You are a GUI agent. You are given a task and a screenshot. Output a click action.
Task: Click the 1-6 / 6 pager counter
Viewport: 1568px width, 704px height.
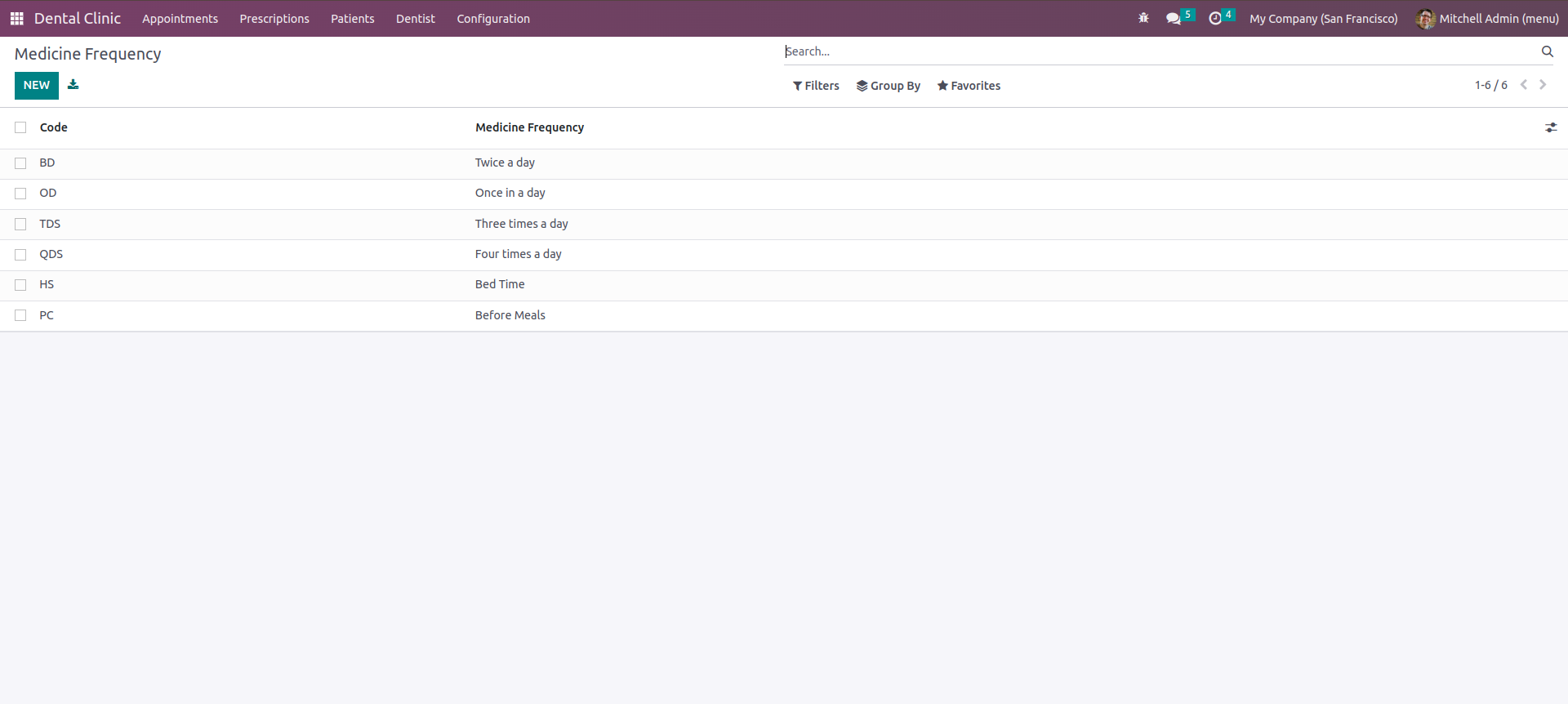click(1491, 85)
